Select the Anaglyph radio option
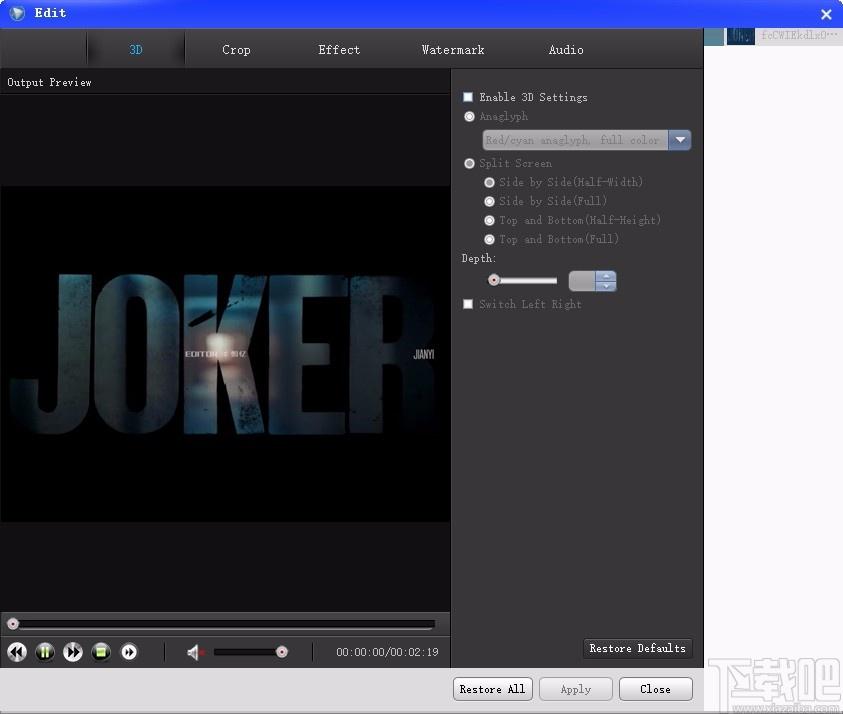This screenshot has height=714, width=843. point(469,116)
